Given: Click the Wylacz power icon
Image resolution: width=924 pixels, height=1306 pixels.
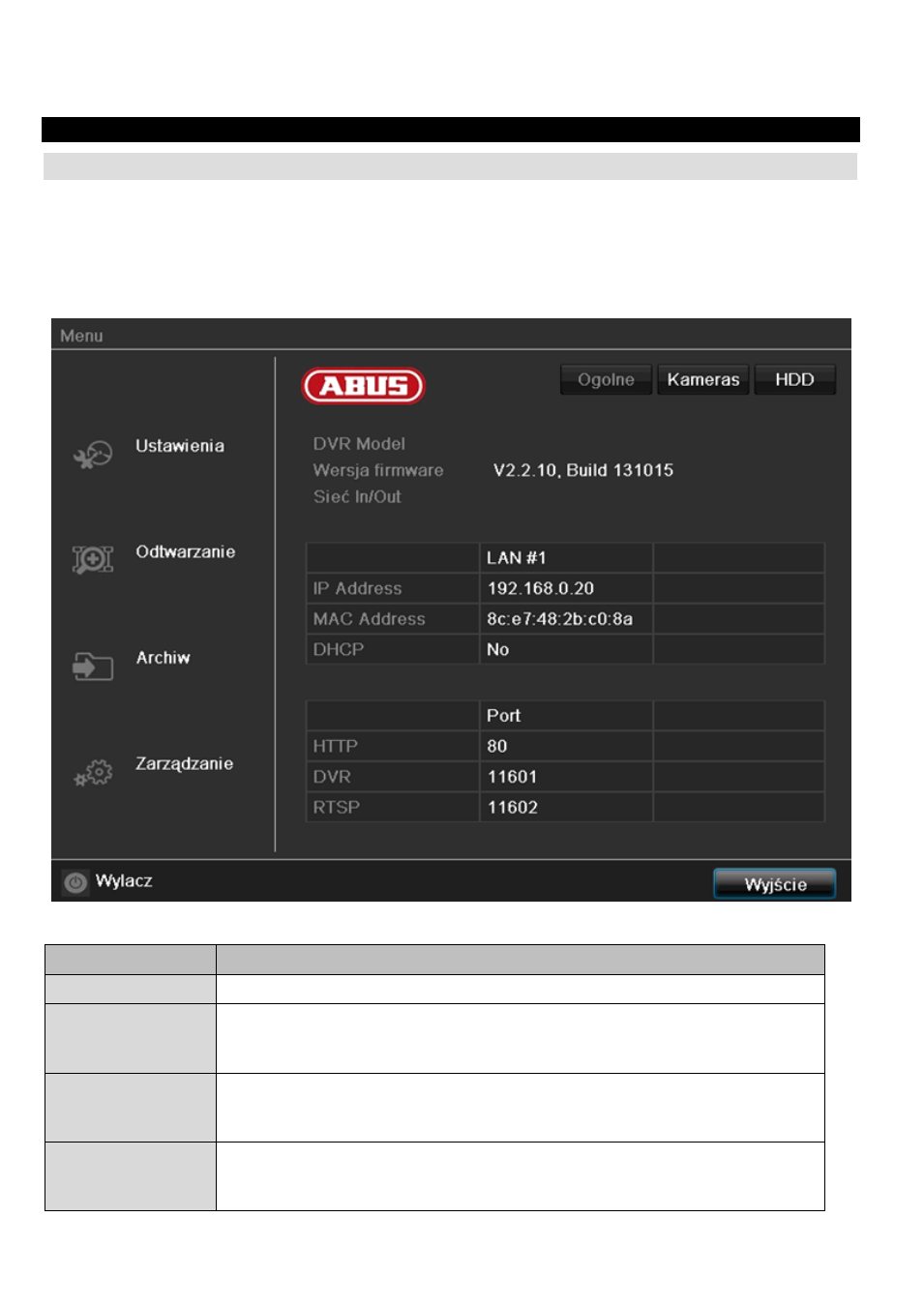Looking at the screenshot, I should coord(75,882).
